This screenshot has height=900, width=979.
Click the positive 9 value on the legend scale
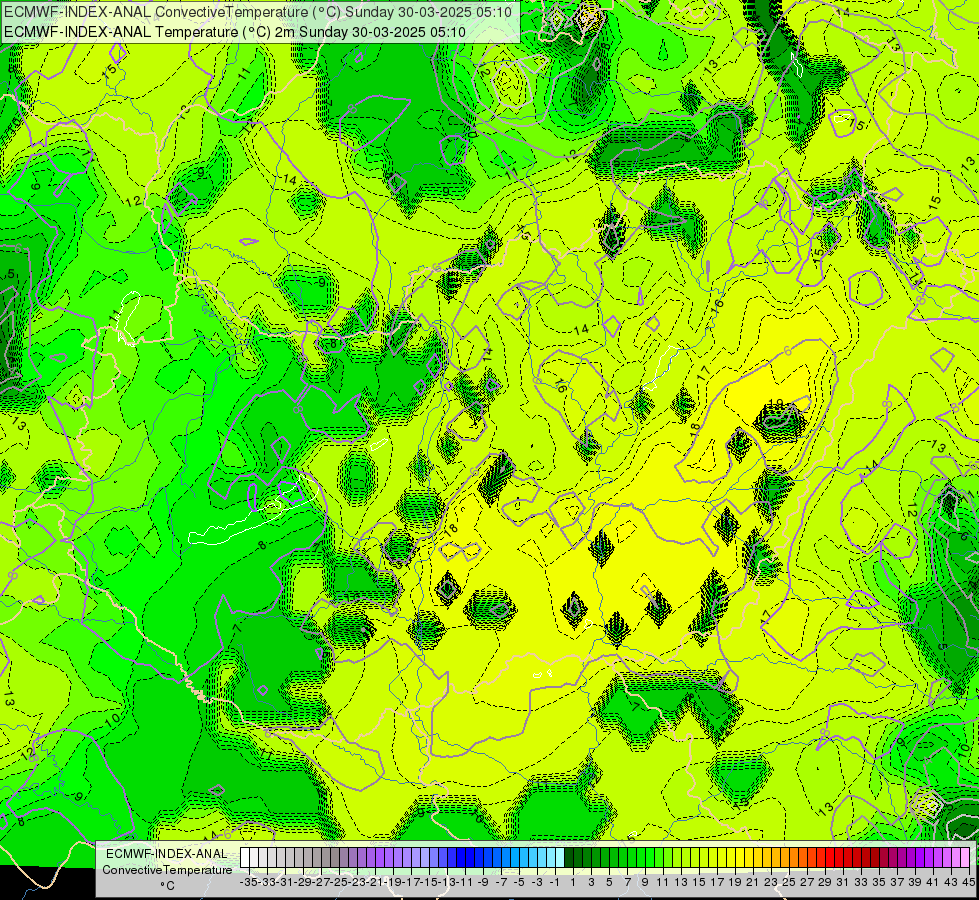[x=645, y=882]
